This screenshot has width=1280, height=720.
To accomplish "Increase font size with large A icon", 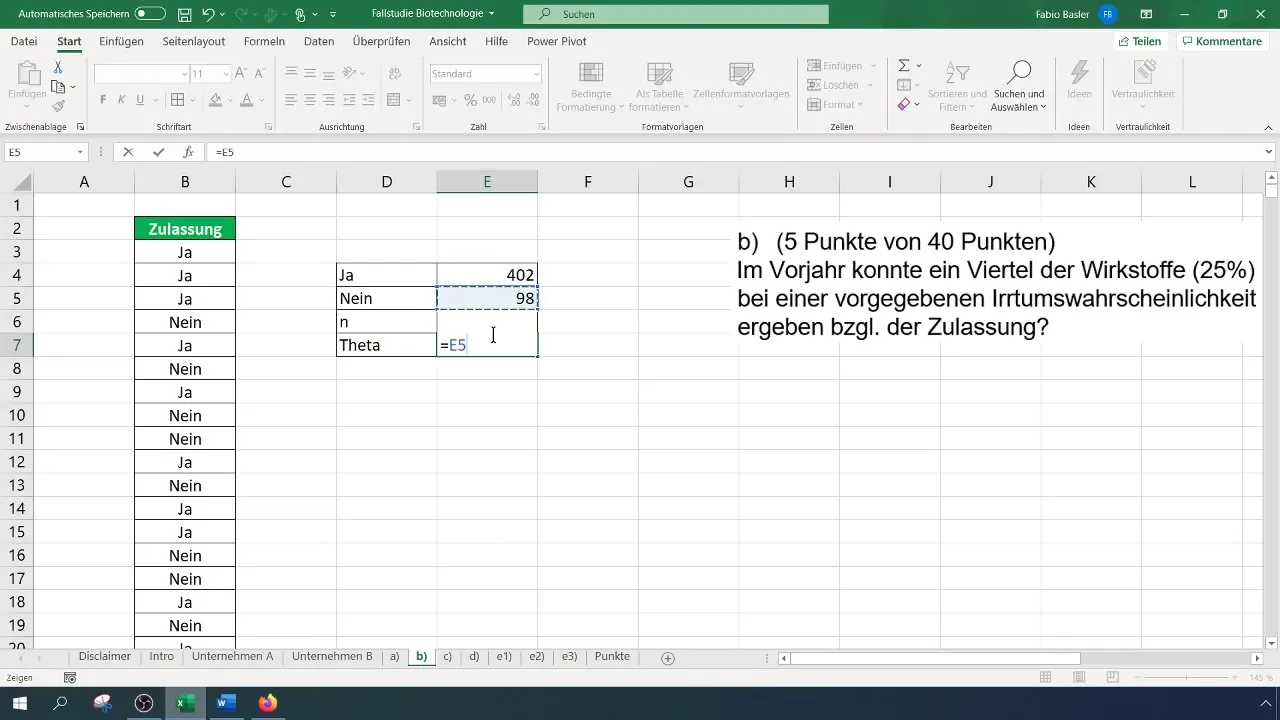I will click(x=243, y=74).
